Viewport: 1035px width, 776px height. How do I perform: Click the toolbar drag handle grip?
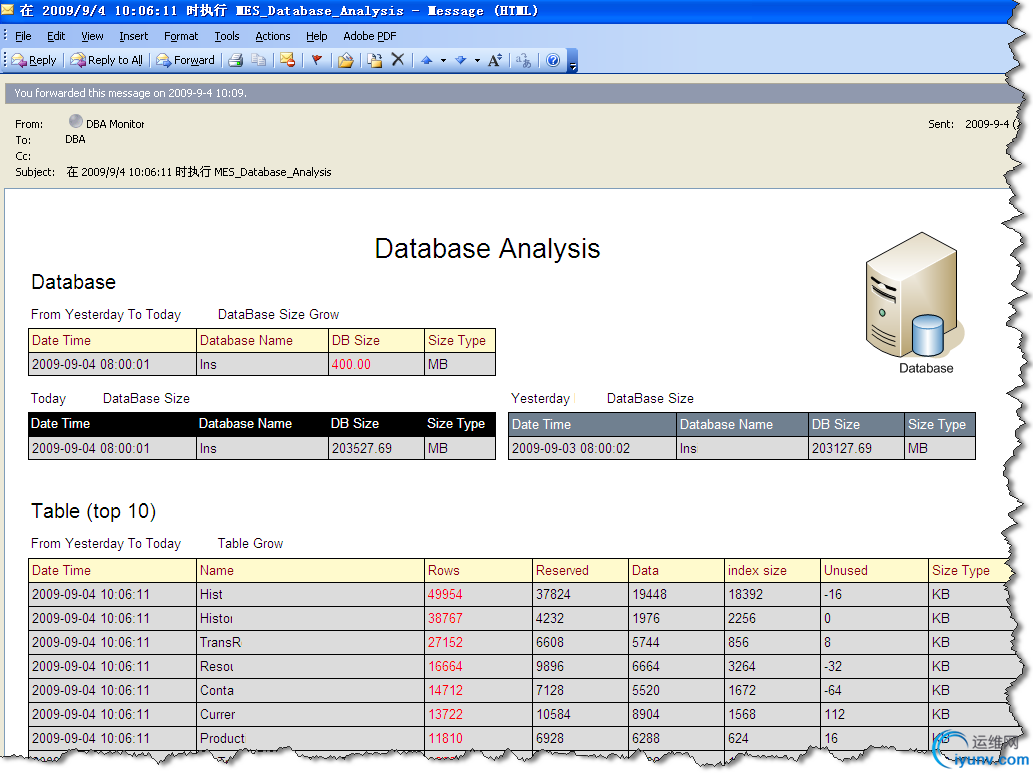click(x=5, y=60)
